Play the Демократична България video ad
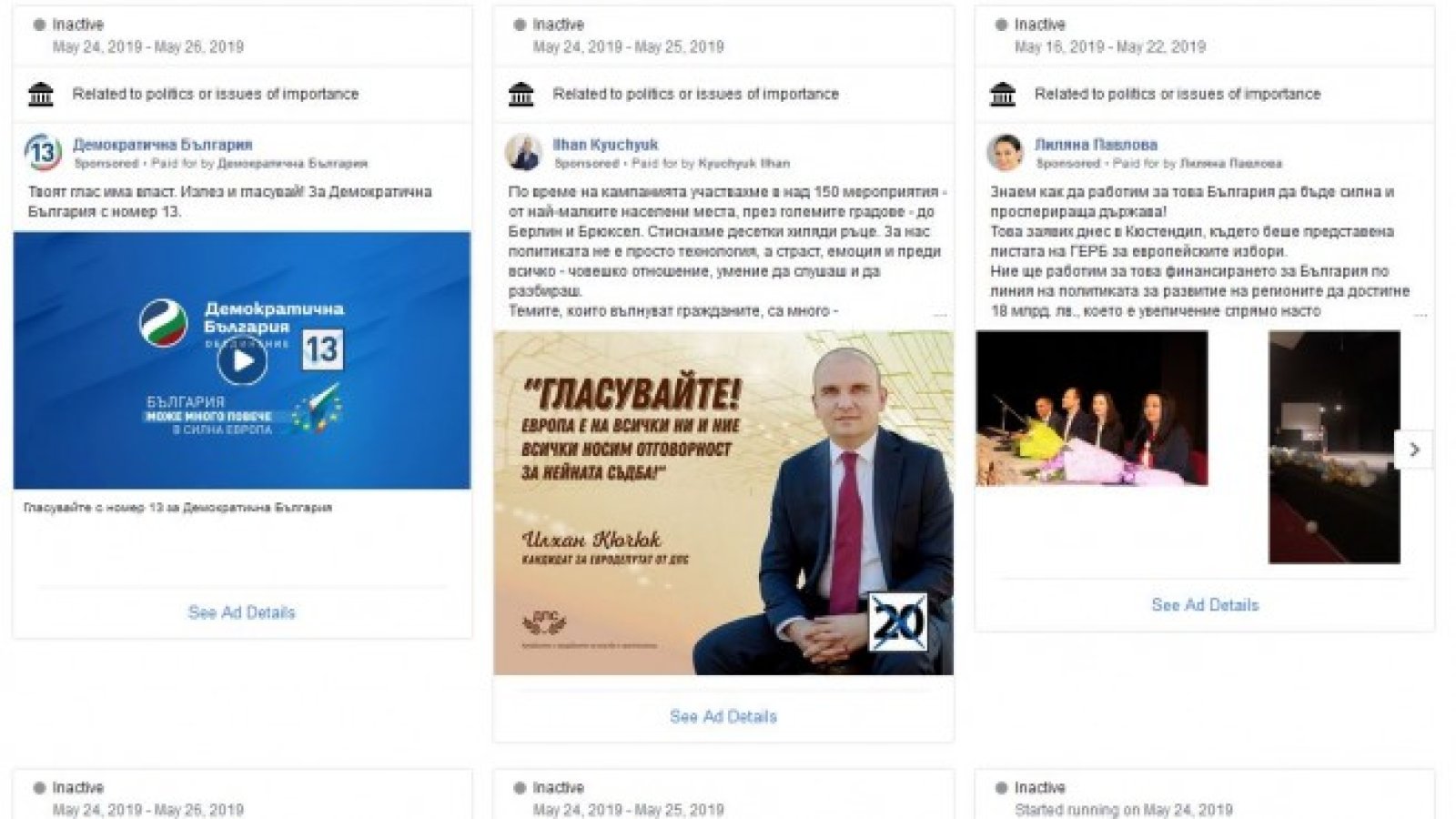1456x819 pixels. [242, 360]
